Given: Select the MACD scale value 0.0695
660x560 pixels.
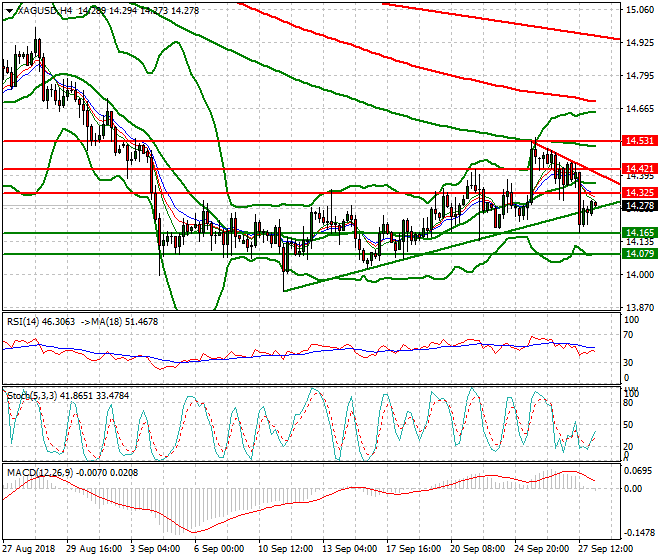Looking at the screenshot, I should [x=639, y=471].
